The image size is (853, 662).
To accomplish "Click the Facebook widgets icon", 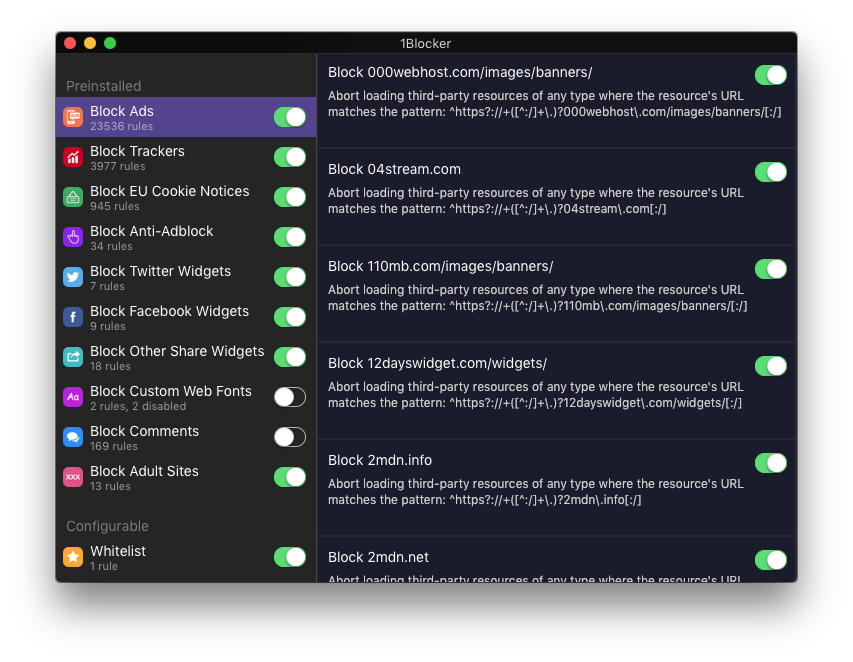I will 73,317.
